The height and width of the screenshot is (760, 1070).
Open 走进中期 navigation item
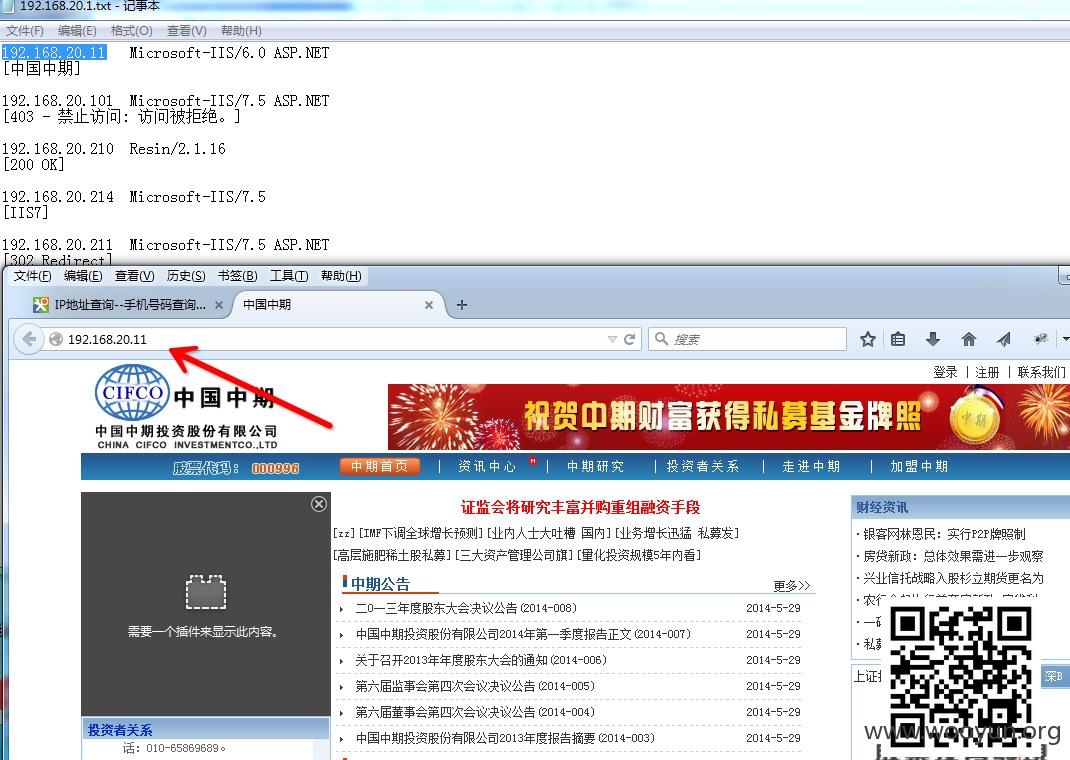811,466
